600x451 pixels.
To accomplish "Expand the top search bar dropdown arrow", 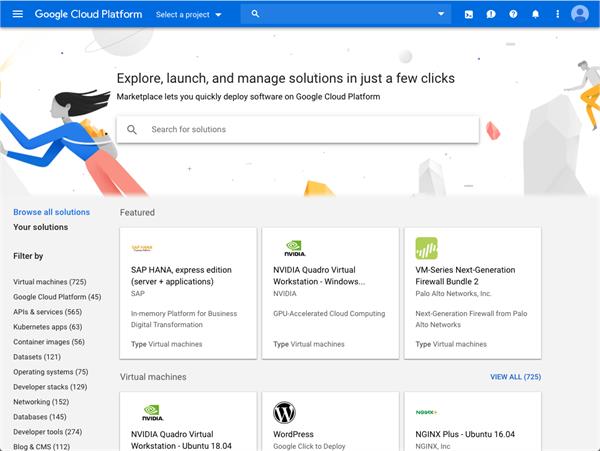I will [x=441, y=14].
